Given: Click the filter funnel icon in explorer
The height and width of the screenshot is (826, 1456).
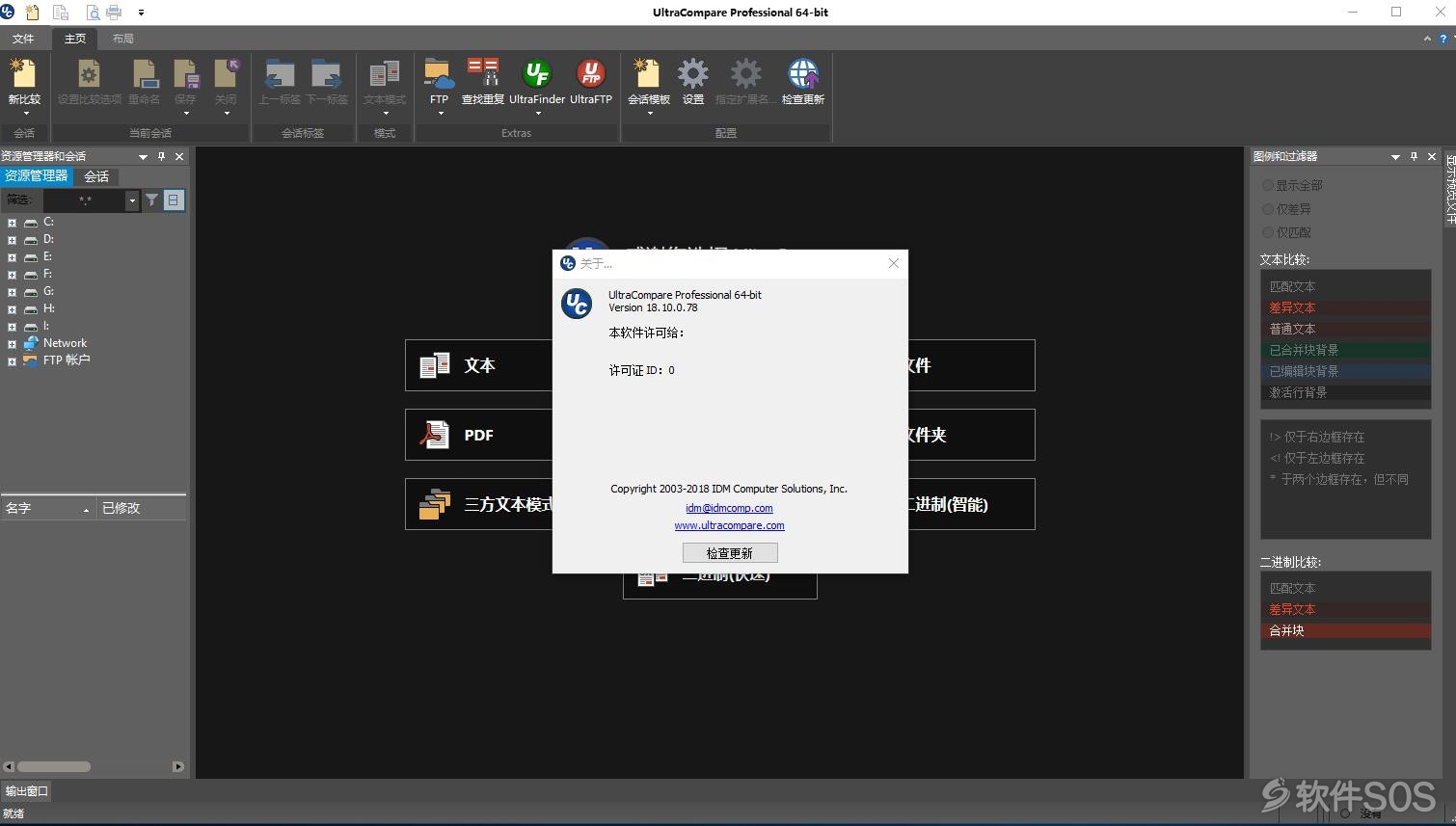Looking at the screenshot, I should click(x=151, y=200).
